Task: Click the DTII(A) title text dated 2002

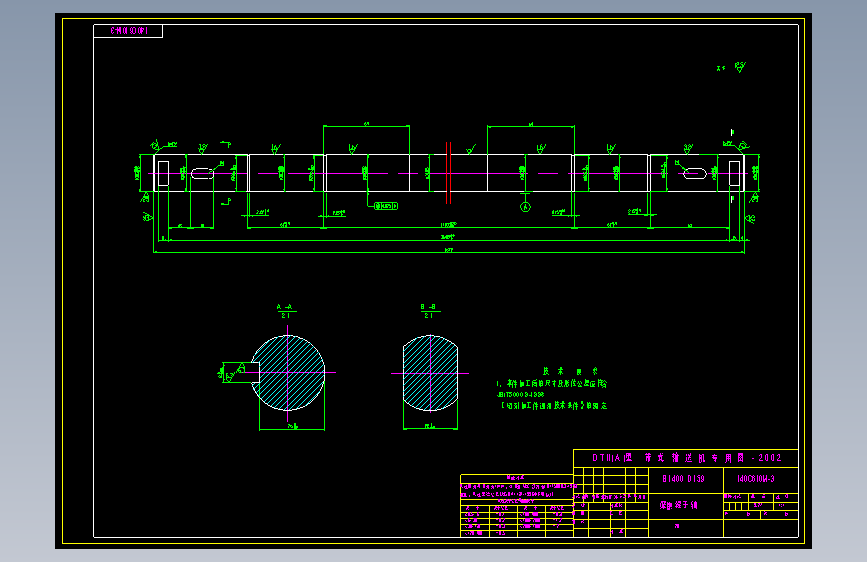Action: (686, 458)
